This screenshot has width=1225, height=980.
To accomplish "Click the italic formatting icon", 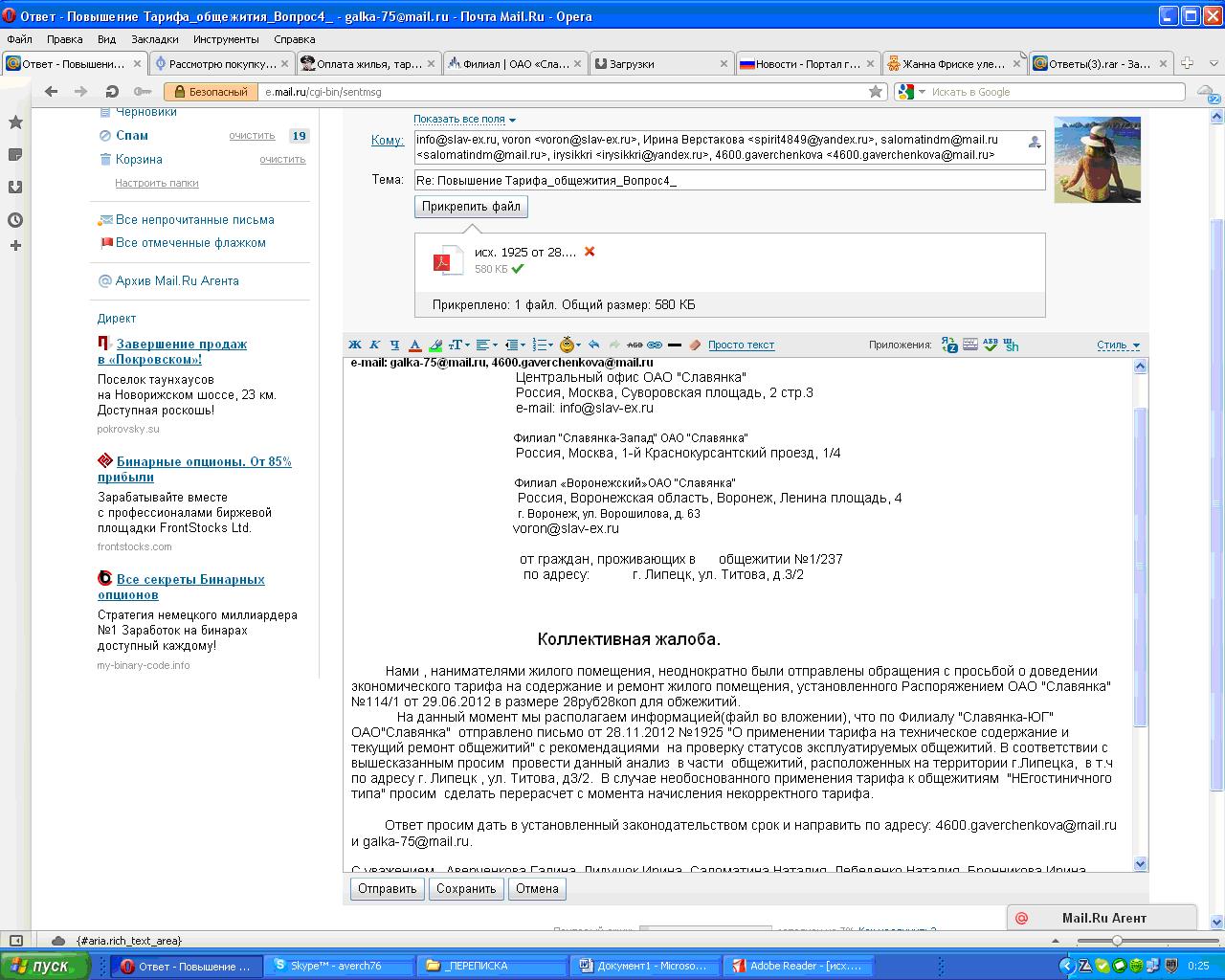I will click(x=374, y=345).
